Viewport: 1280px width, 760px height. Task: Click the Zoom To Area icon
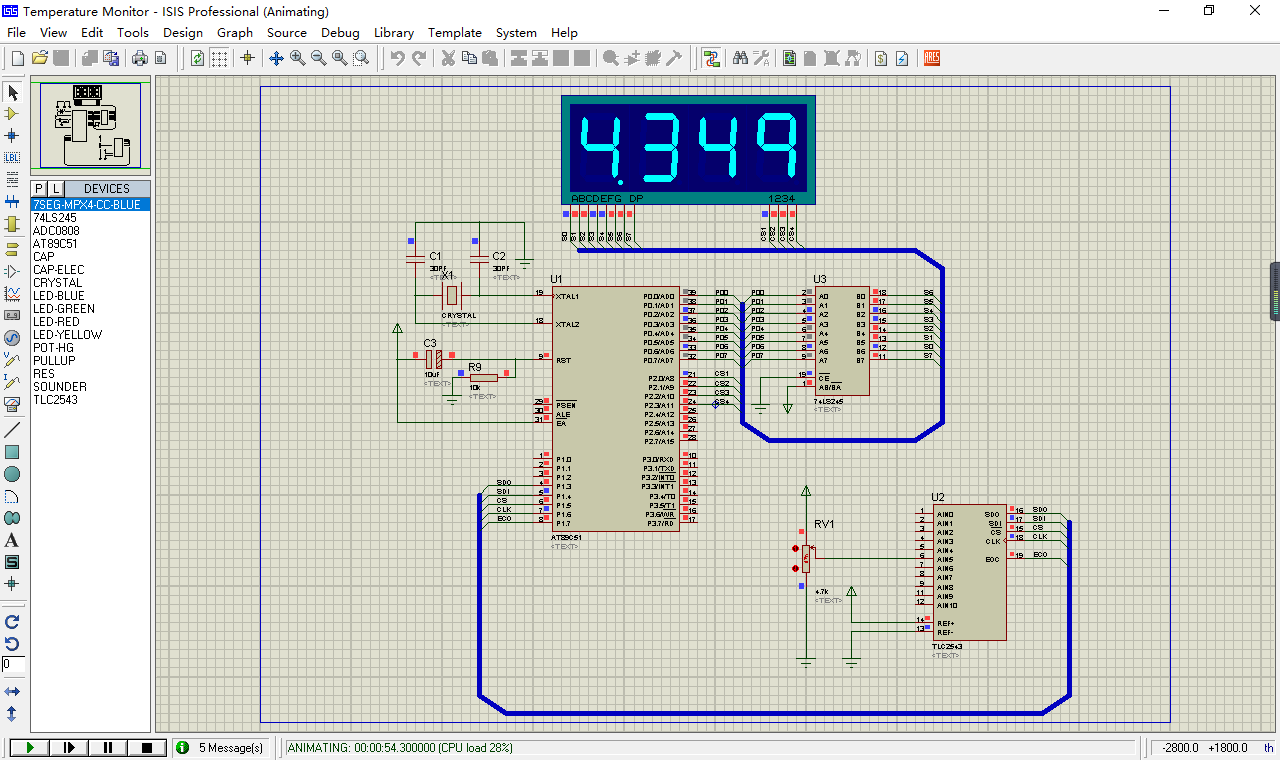(x=361, y=58)
